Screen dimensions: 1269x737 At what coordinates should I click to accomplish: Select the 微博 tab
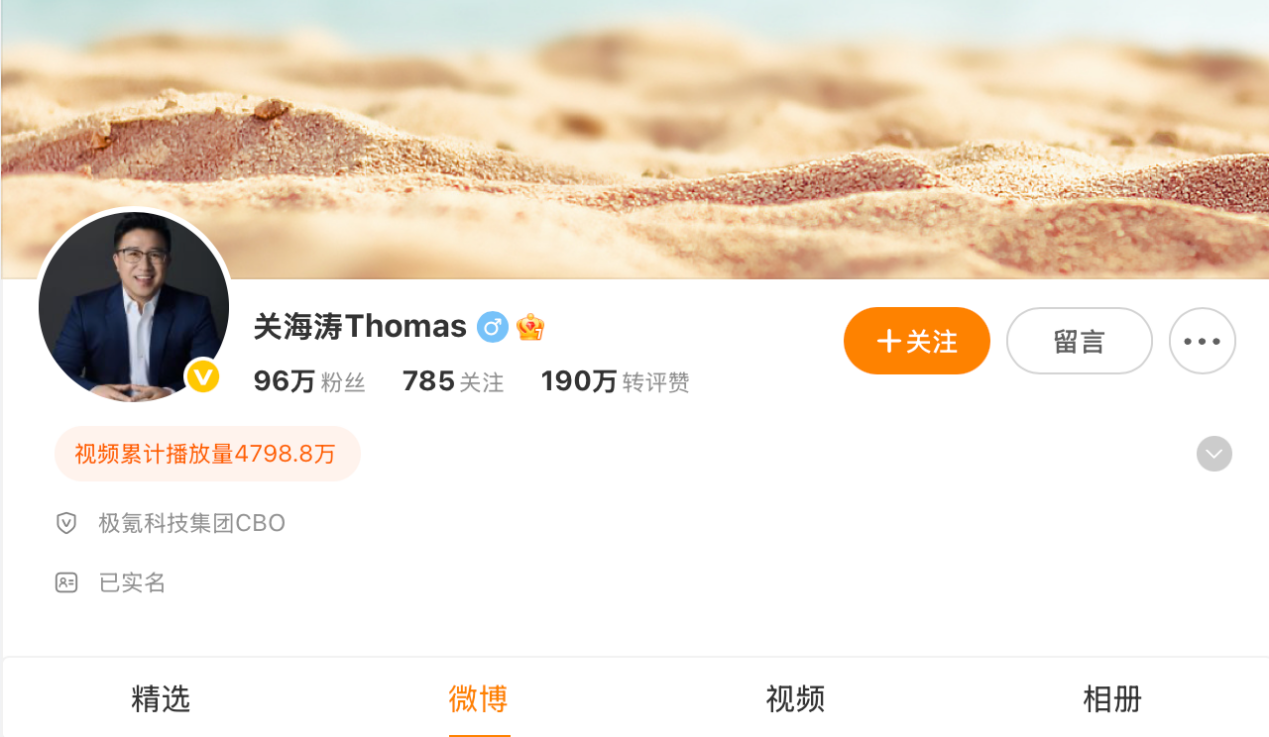click(478, 698)
